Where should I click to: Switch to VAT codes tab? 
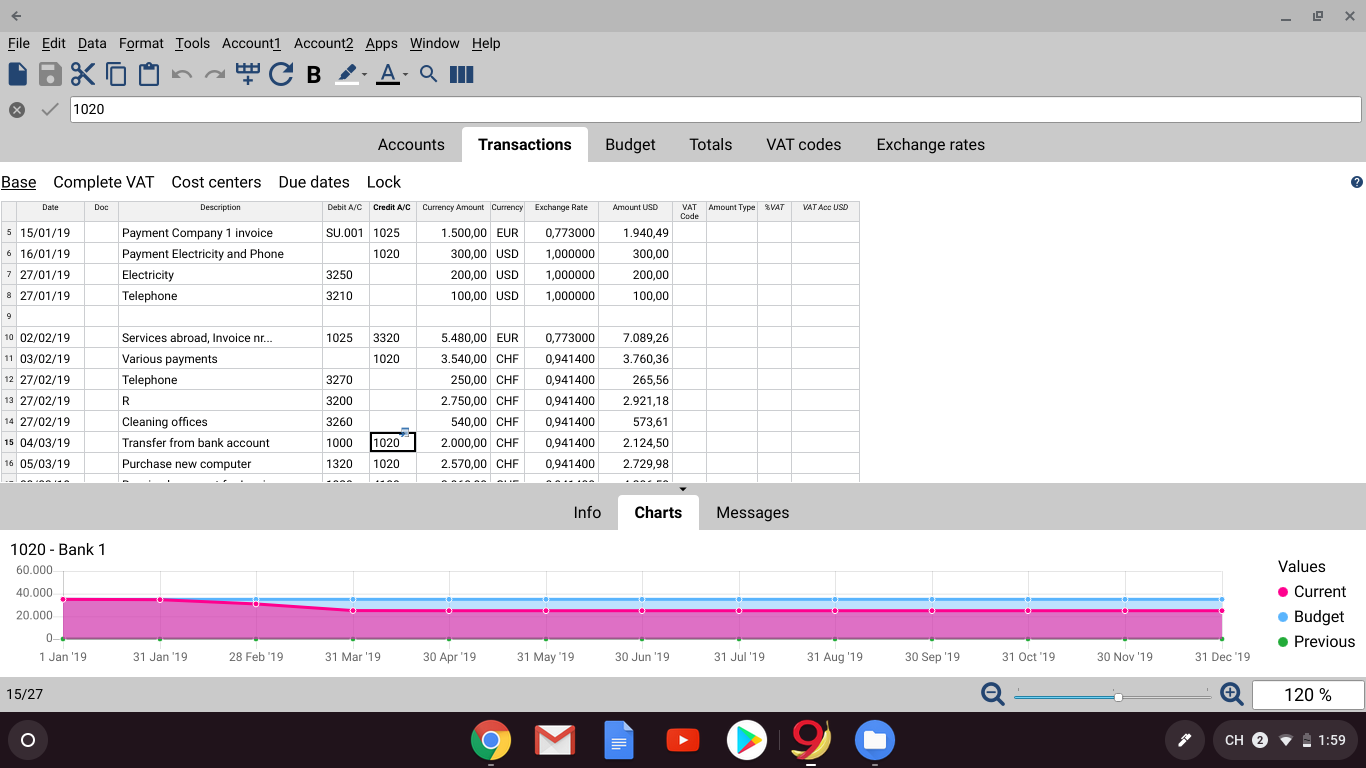pos(804,145)
